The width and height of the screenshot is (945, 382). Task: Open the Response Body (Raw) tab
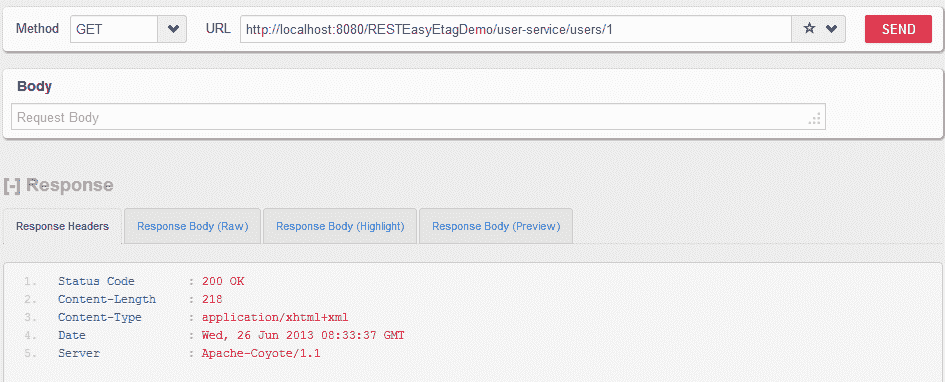point(192,227)
